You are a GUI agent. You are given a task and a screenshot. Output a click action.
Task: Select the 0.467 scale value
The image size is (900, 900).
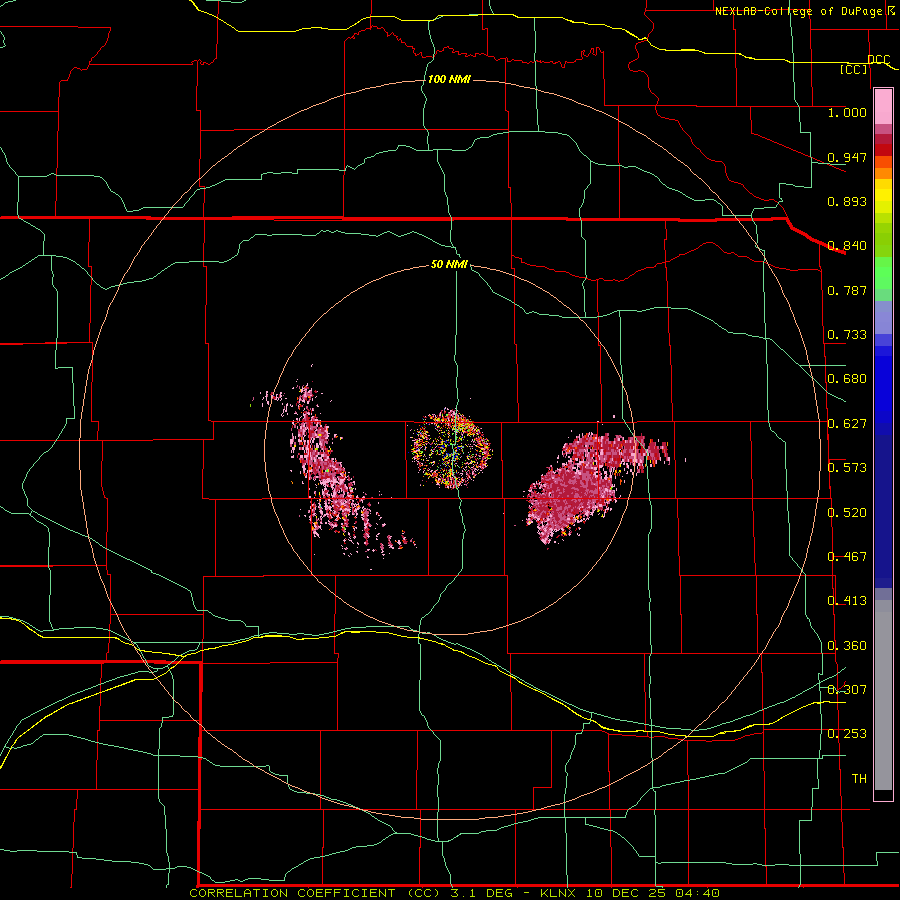point(847,557)
